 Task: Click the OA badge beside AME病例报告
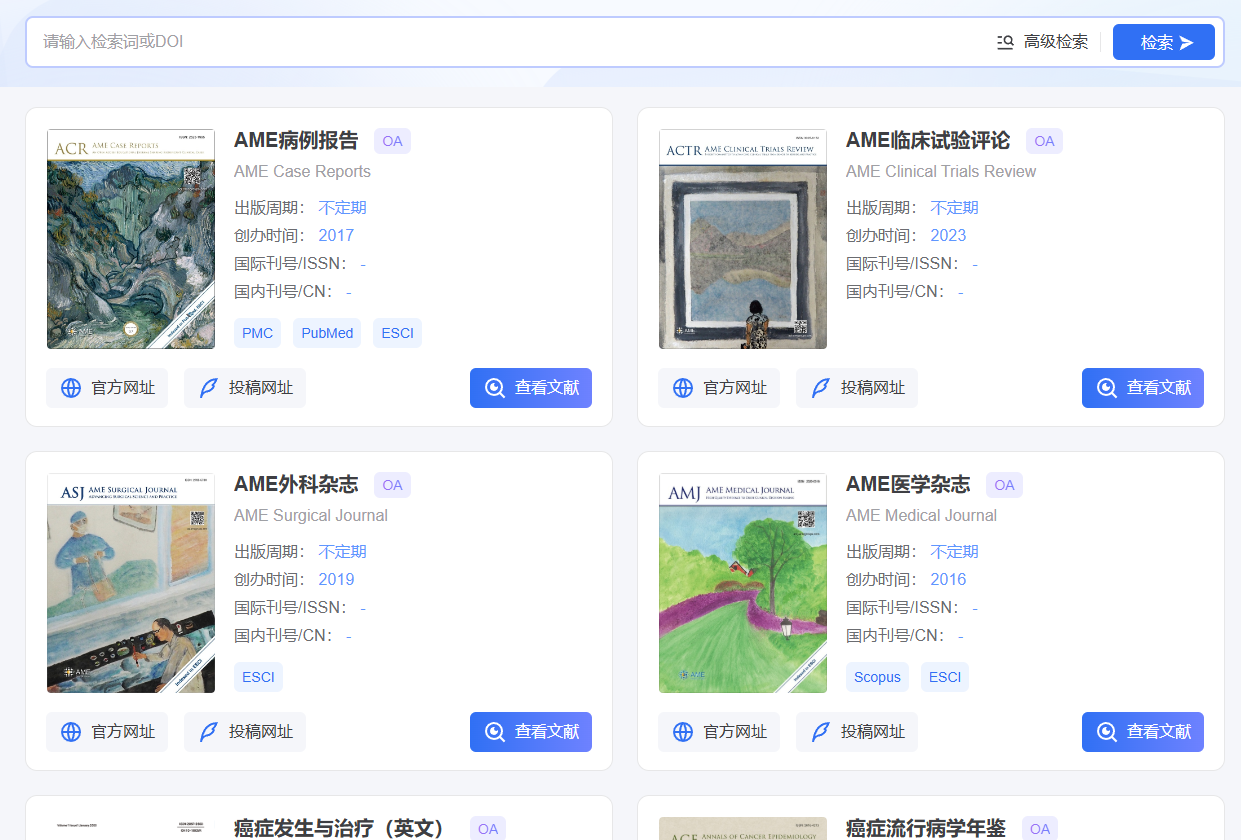[x=392, y=141]
